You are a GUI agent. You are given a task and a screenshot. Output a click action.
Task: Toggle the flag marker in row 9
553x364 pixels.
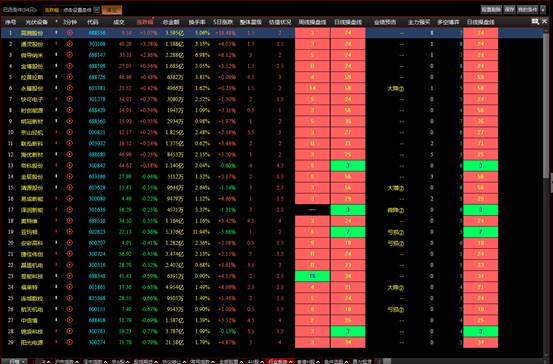click(x=56, y=121)
